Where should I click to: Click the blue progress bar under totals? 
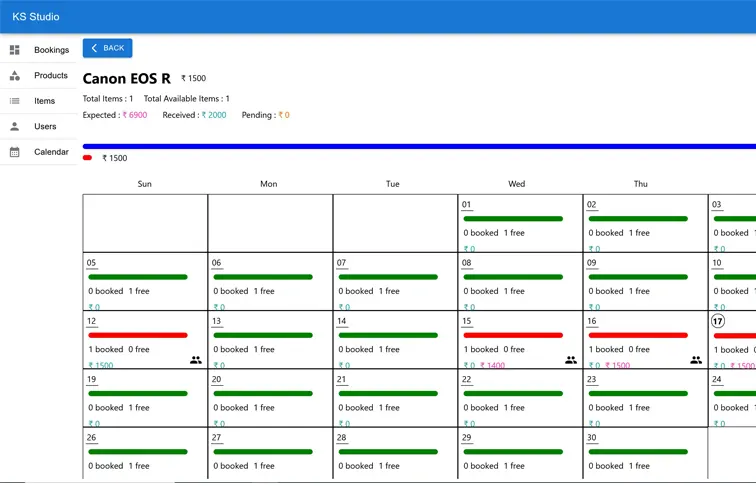pyautogui.click(x=419, y=146)
